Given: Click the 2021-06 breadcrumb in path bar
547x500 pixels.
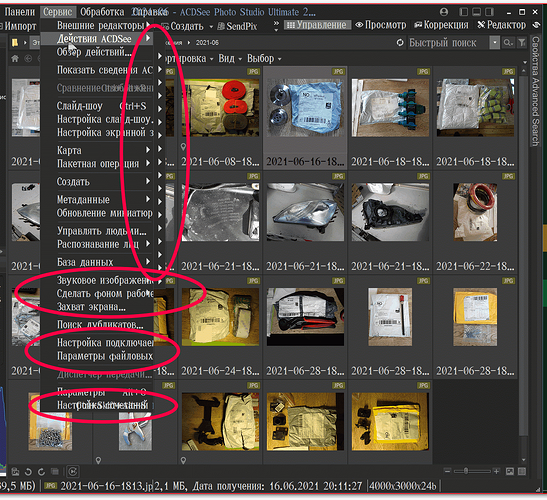Looking at the screenshot, I should 207,43.
